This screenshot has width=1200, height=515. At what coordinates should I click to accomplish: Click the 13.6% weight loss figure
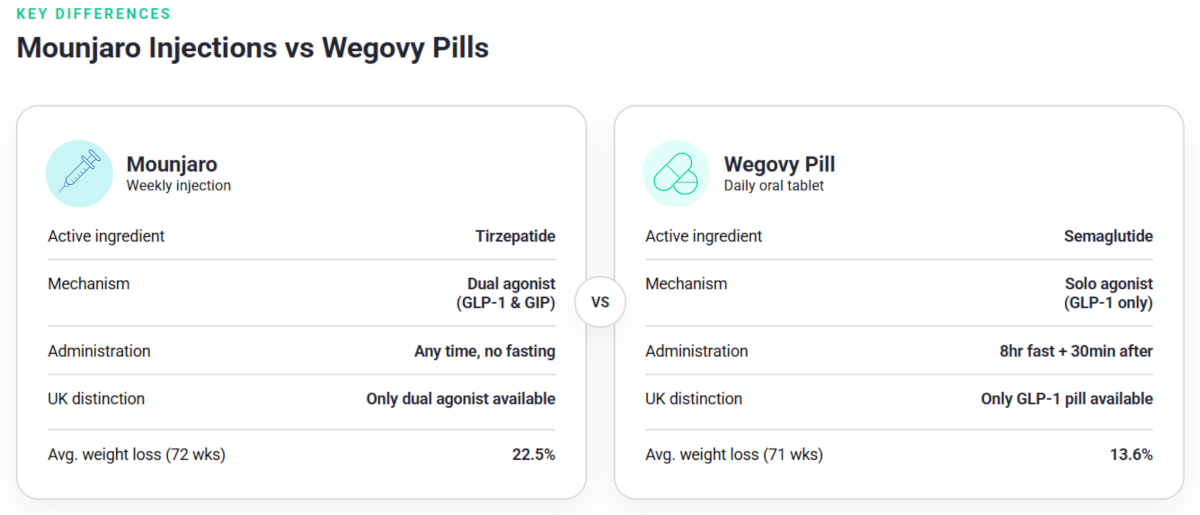click(1131, 455)
